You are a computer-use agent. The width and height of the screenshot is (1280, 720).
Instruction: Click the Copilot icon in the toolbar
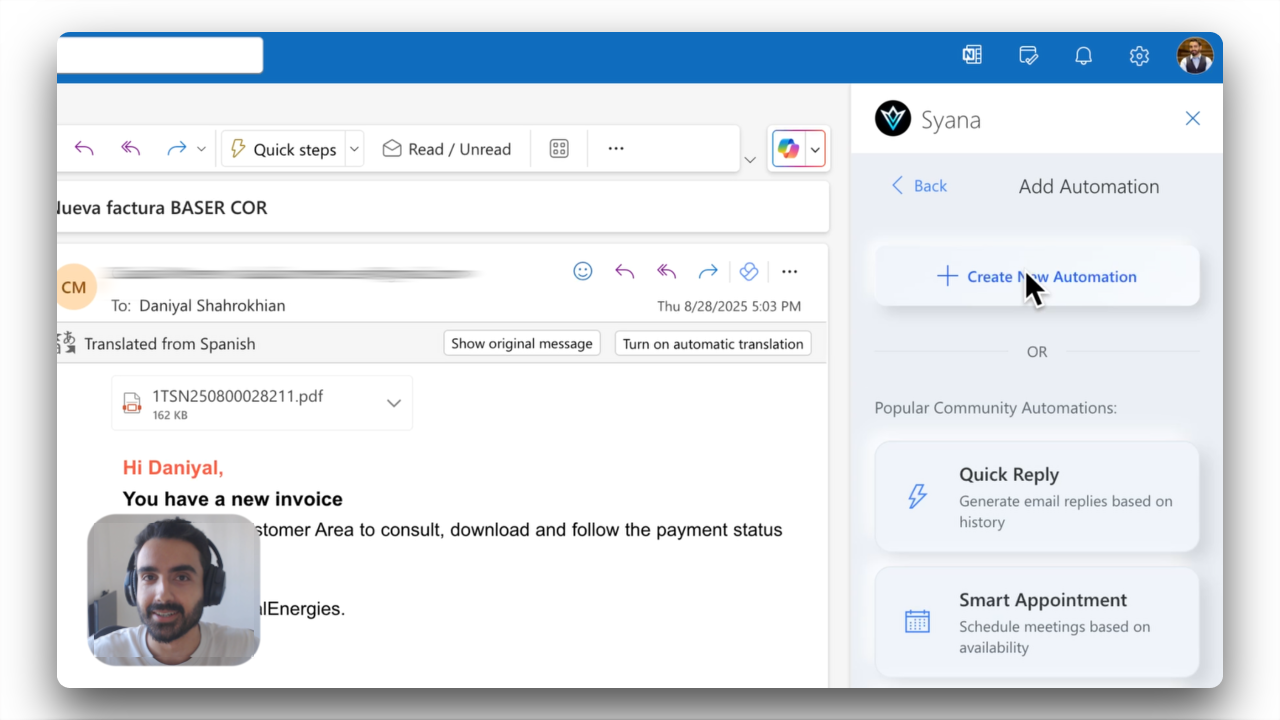pos(788,149)
